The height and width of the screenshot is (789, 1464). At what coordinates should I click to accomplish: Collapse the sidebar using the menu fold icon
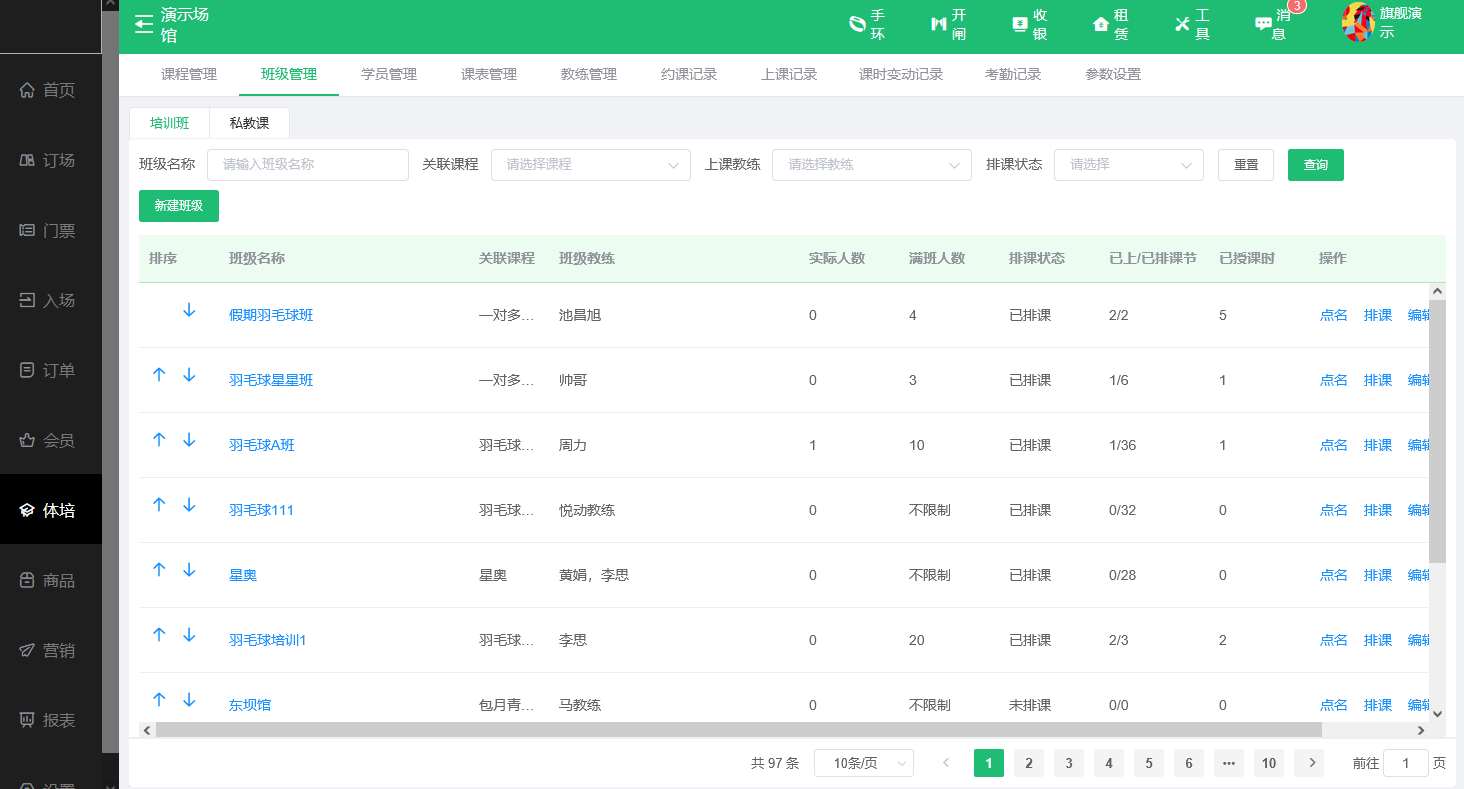click(x=144, y=24)
